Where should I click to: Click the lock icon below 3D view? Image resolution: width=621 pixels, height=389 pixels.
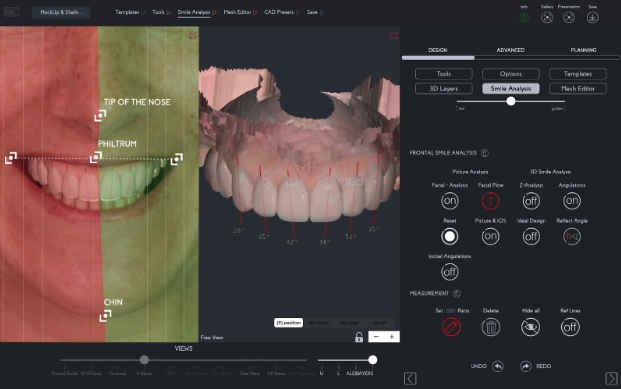click(359, 337)
